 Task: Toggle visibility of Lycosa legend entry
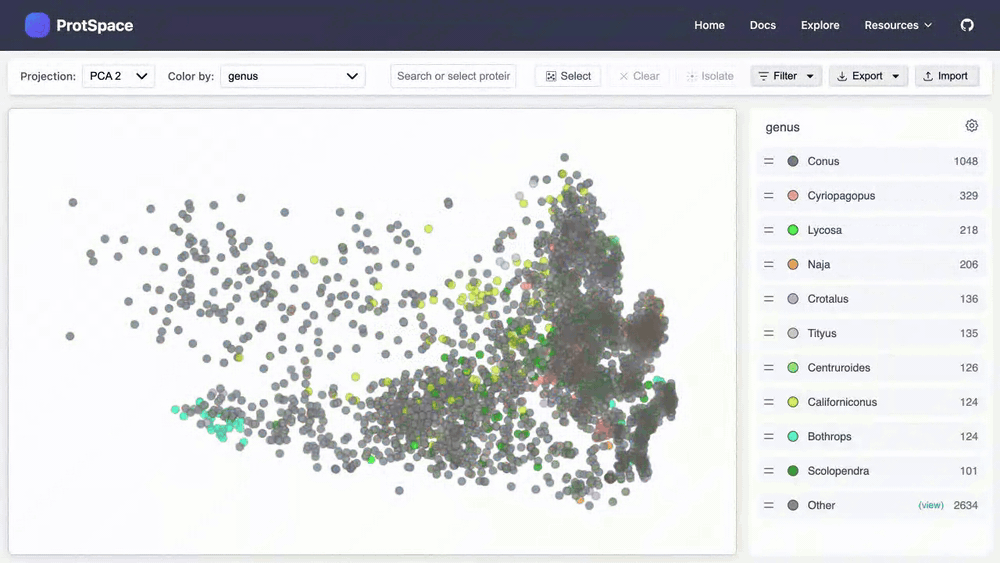tap(825, 230)
